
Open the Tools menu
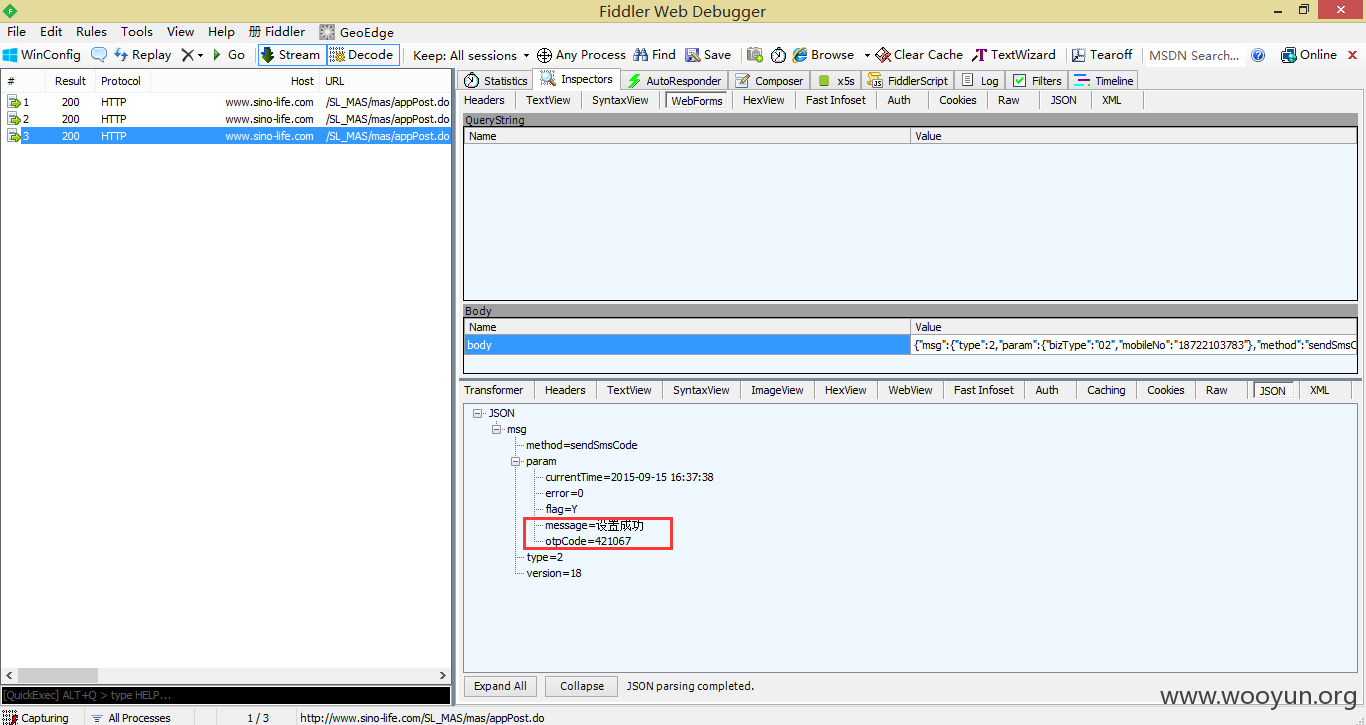[x=137, y=31]
